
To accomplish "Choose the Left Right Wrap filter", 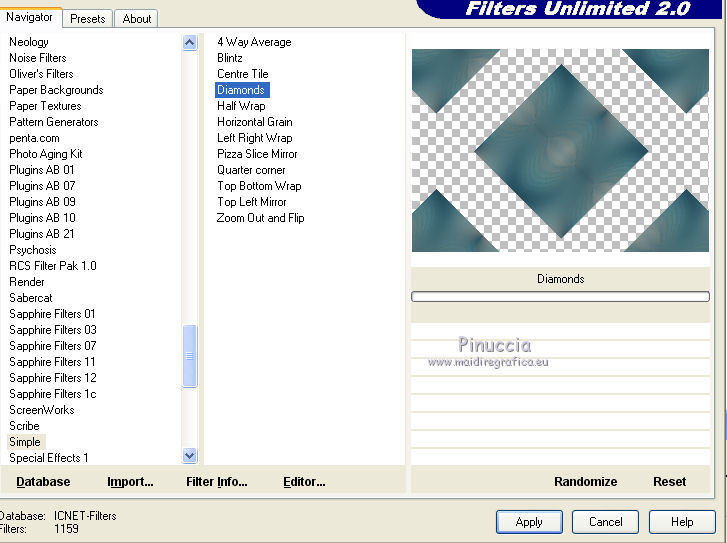I will 255,138.
